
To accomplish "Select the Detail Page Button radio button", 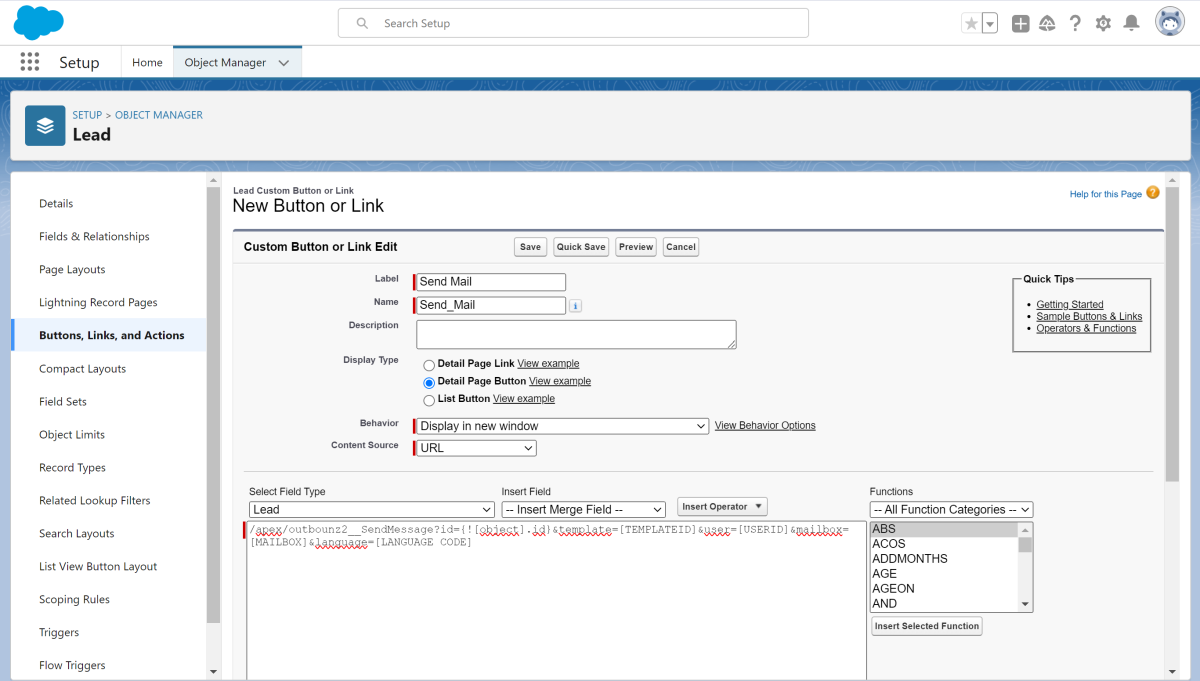I will (x=429, y=382).
